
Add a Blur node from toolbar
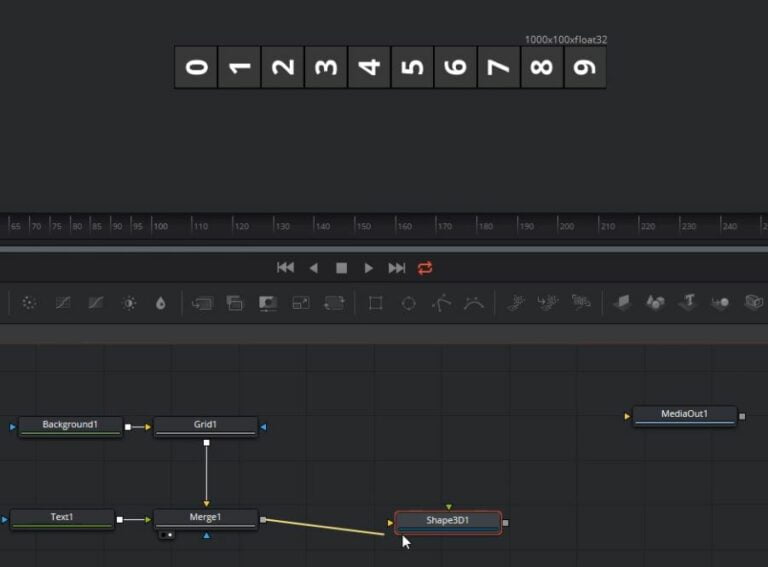[x=161, y=304]
